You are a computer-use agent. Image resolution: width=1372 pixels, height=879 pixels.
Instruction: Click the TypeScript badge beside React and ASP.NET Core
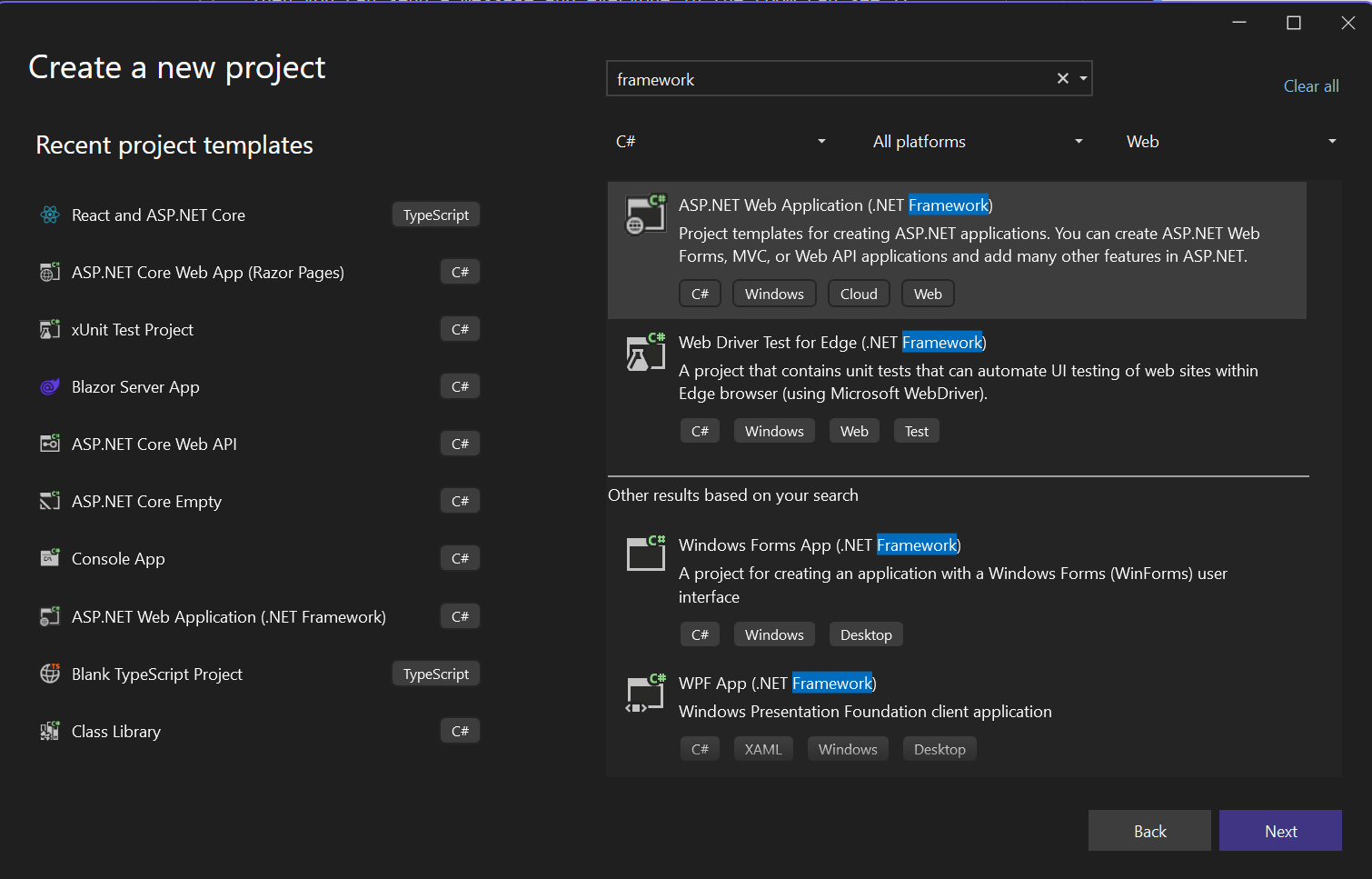[x=436, y=215]
